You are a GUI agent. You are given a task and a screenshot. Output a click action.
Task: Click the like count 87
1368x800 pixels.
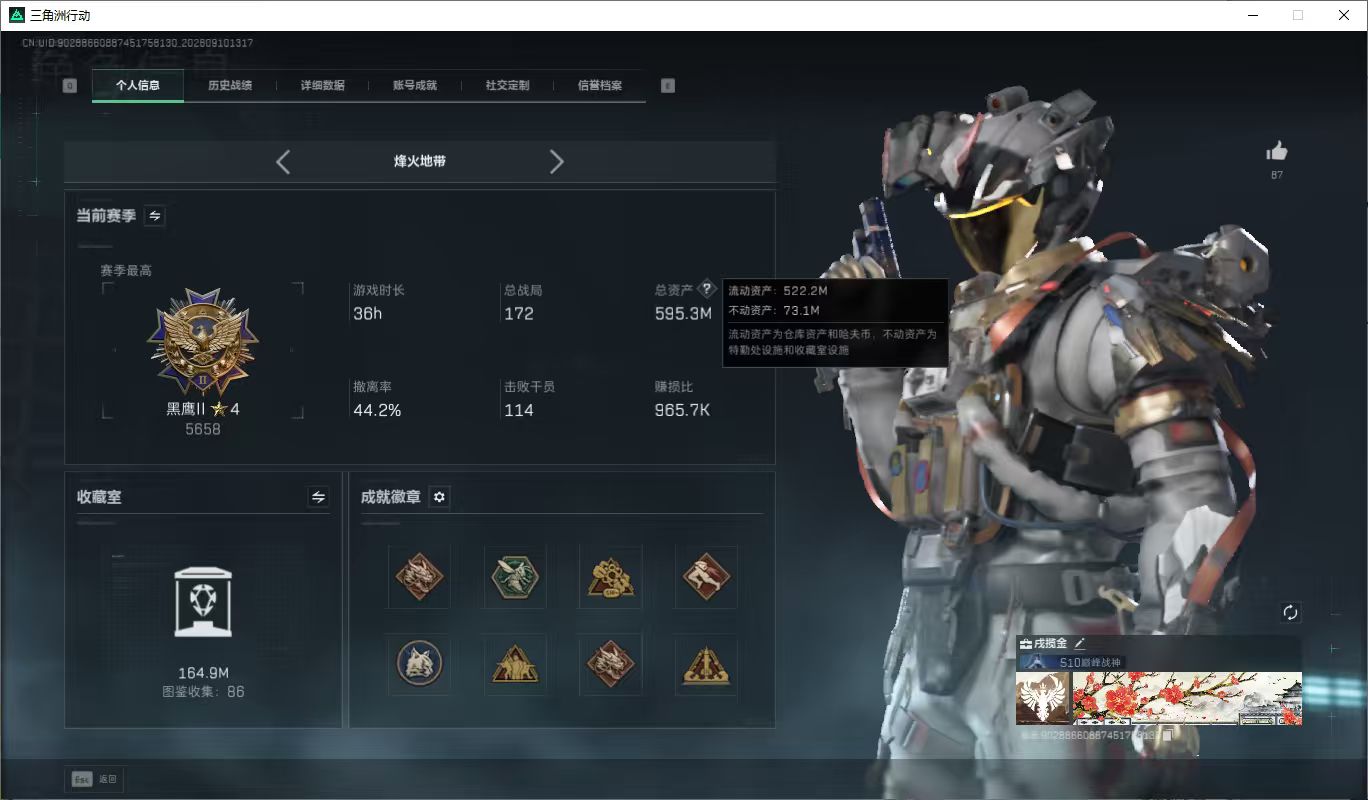[1277, 175]
